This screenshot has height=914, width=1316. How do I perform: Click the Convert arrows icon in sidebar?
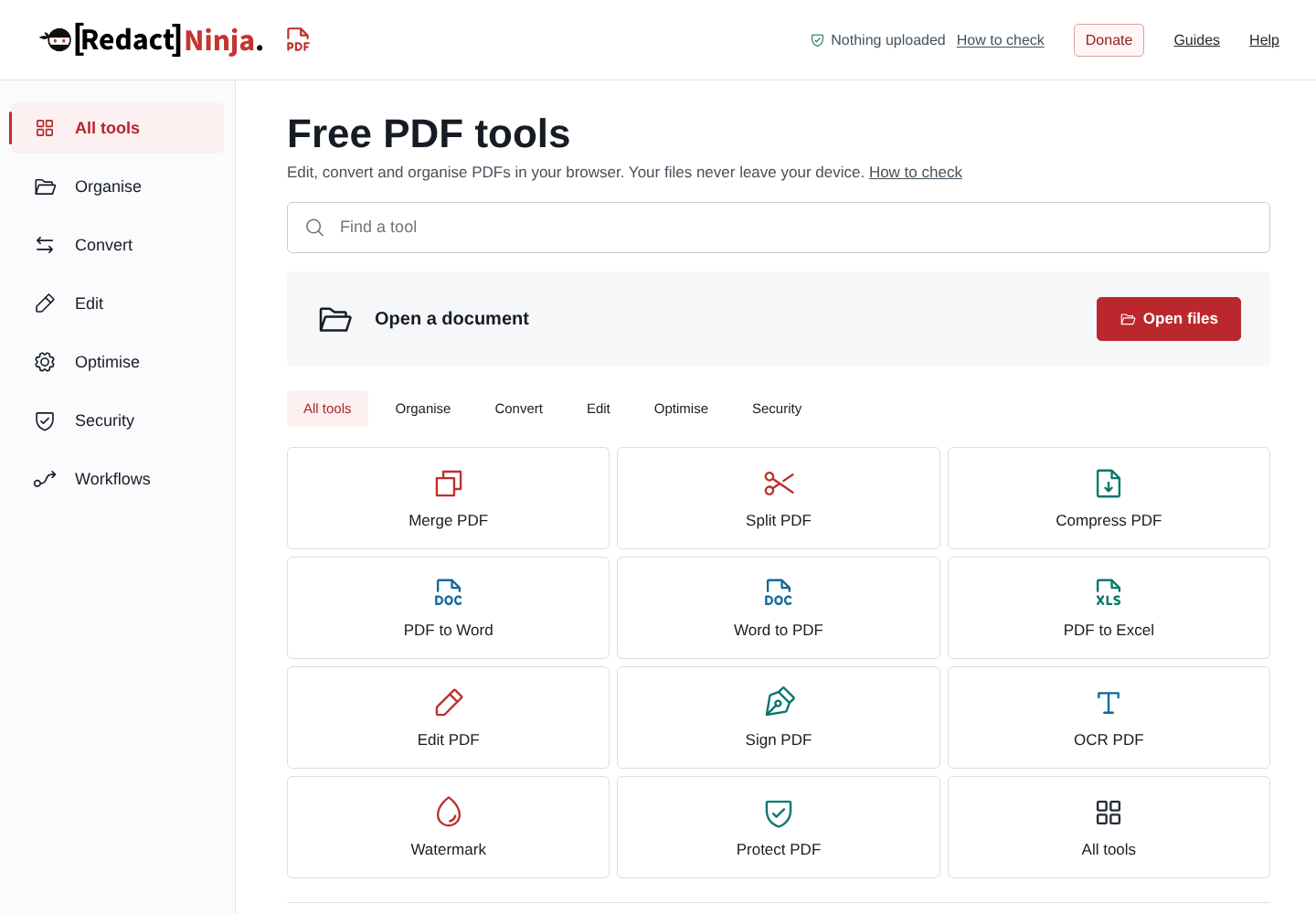45,245
